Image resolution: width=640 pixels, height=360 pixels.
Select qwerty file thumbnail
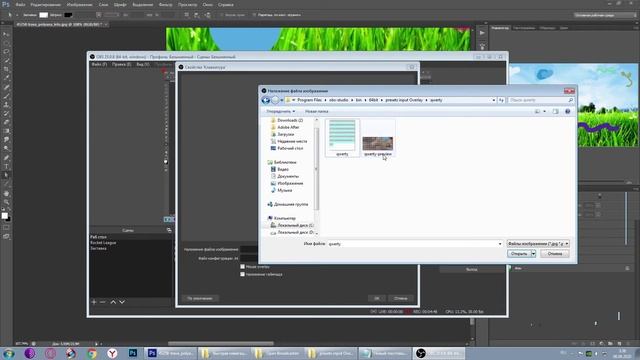click(x=342, y=138)
